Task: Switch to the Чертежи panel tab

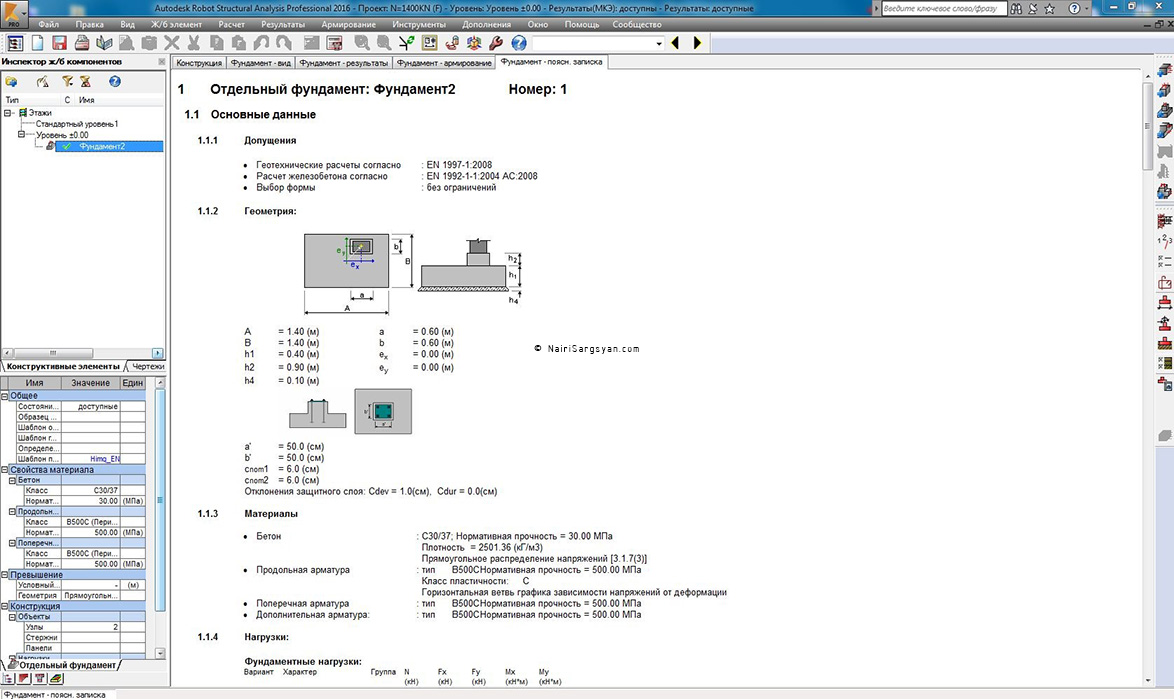Action: (147, 366)
